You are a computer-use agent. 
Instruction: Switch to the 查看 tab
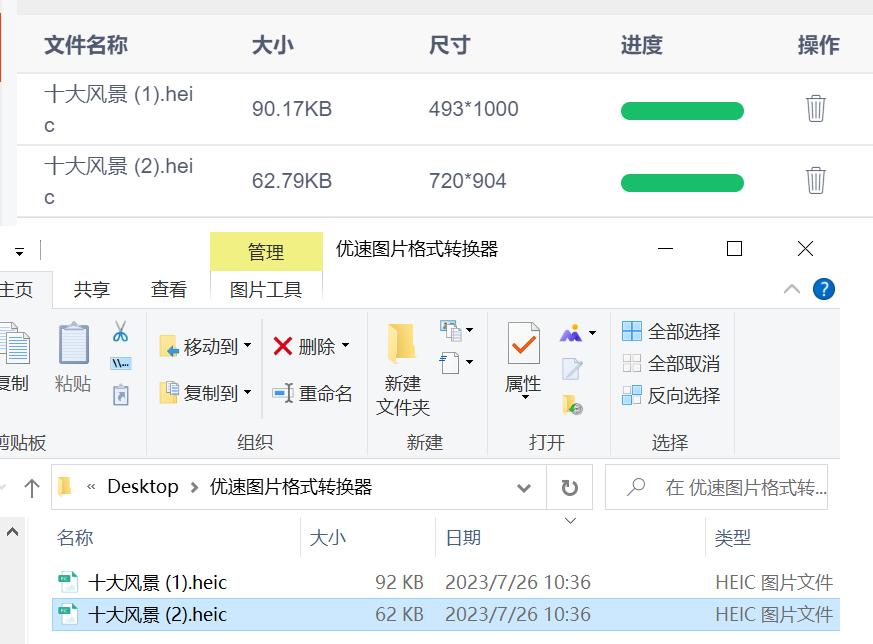[x=168, y=289]
